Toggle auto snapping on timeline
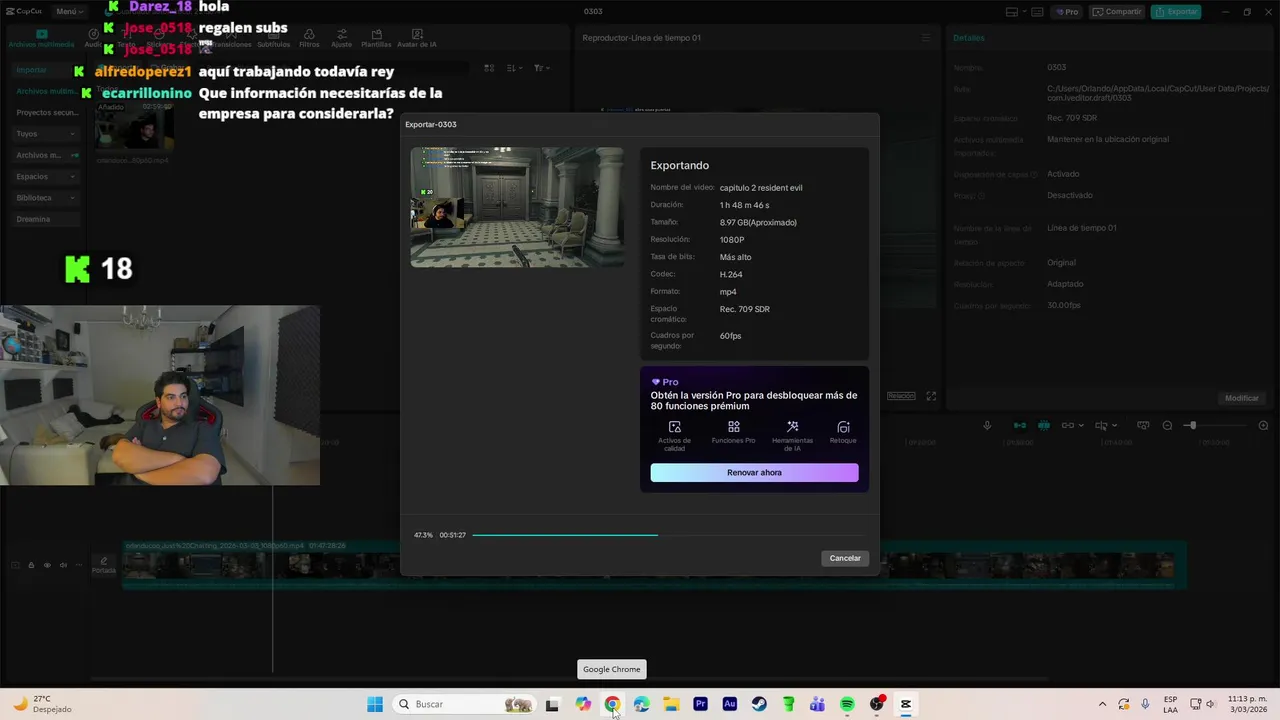This screenshot has width=1280, height=720. 1044,426
